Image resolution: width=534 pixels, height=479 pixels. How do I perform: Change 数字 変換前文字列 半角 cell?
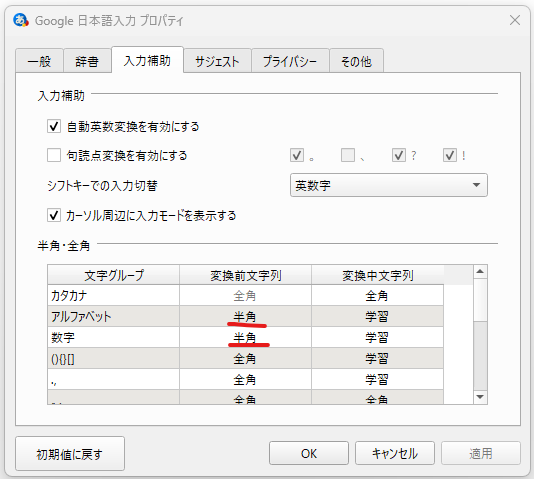pos(245,337)
